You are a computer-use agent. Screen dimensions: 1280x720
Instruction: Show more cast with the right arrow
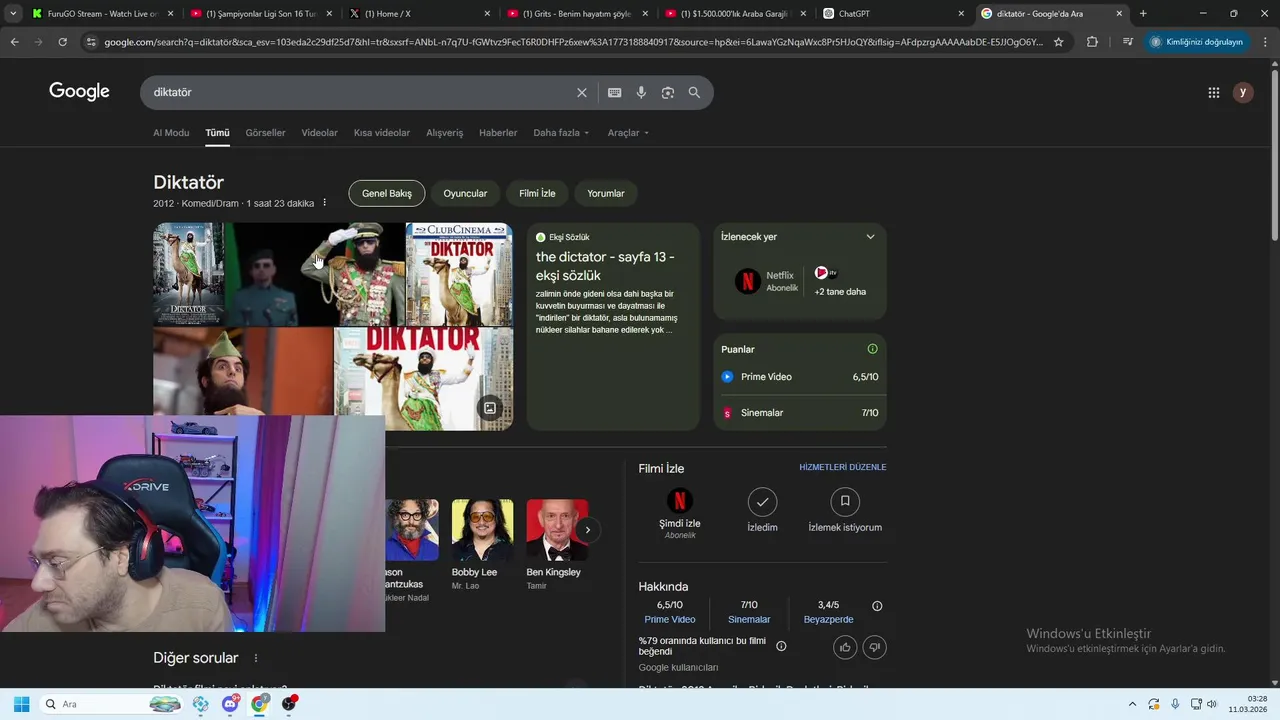[588, 530]
